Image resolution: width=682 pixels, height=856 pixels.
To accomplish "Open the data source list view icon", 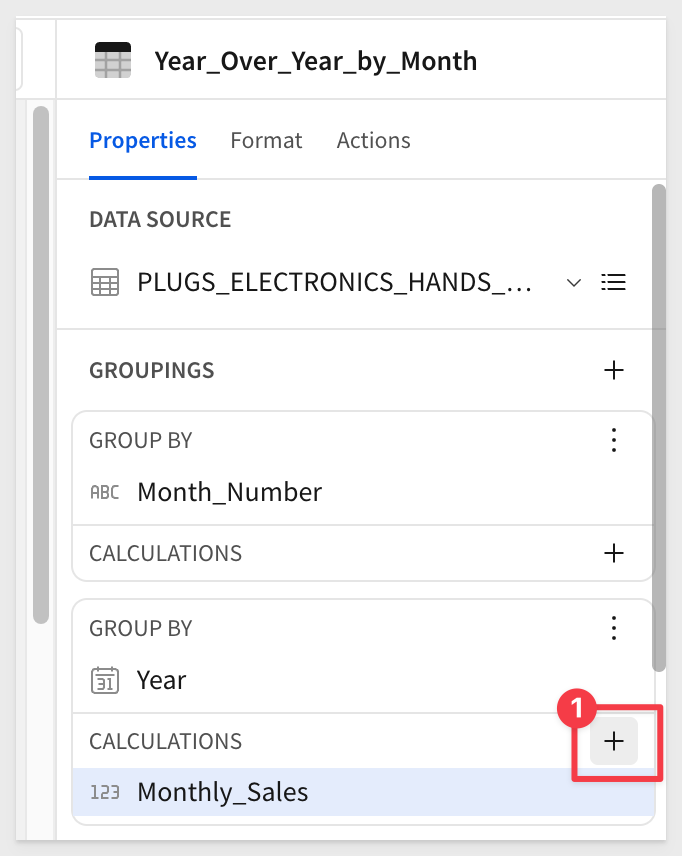I will click(613, 282).
